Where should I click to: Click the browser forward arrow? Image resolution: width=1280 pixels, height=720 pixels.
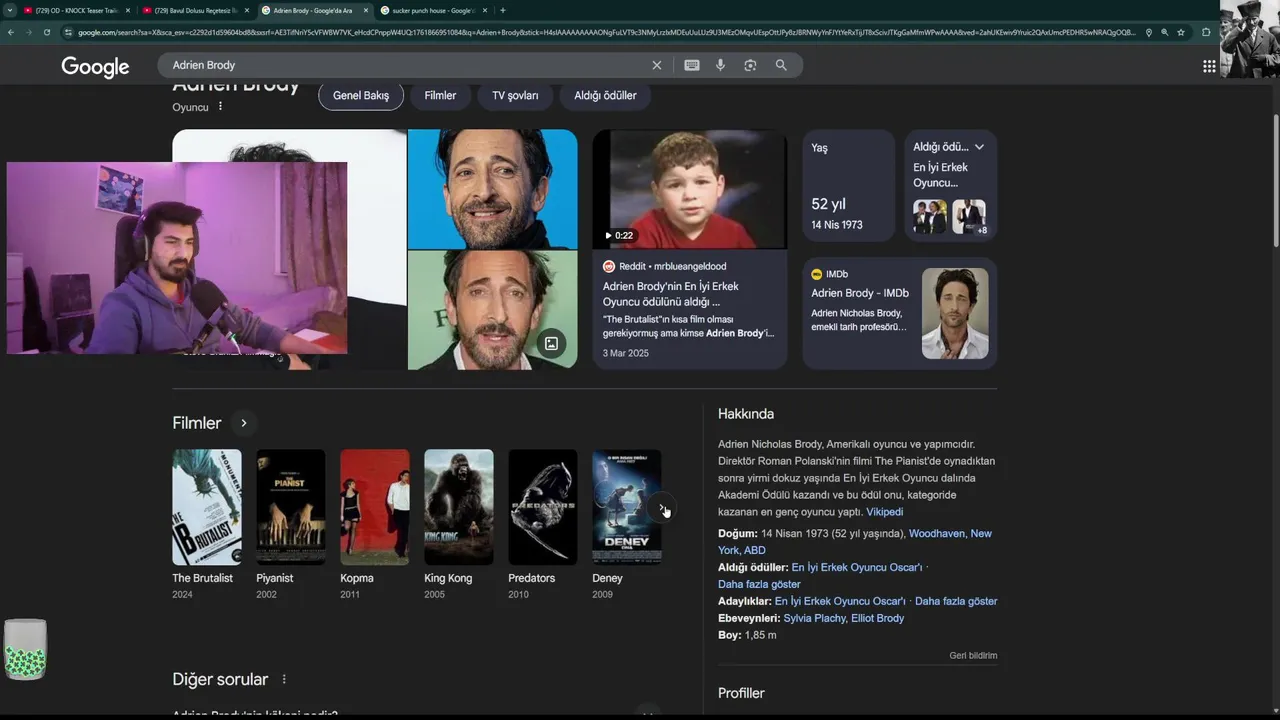[28, 32]
